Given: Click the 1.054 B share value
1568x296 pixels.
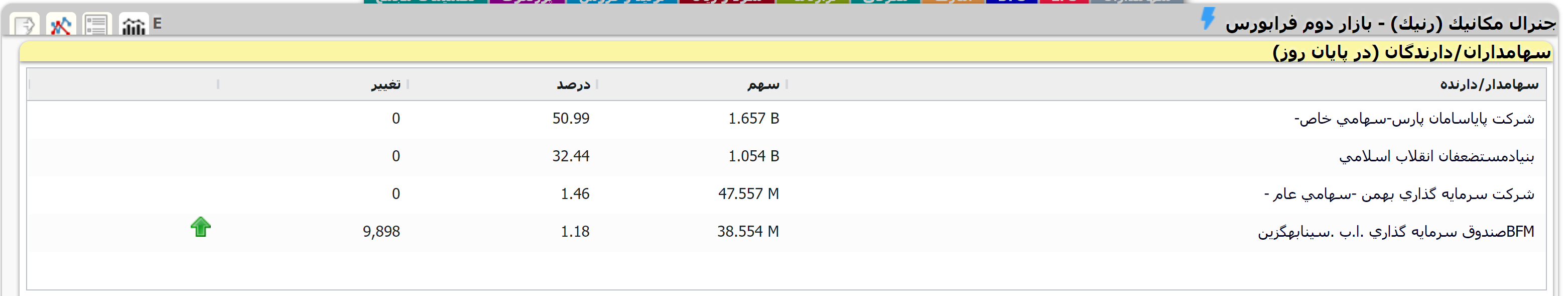Looking at the screenshot, I should pos(753,156).
